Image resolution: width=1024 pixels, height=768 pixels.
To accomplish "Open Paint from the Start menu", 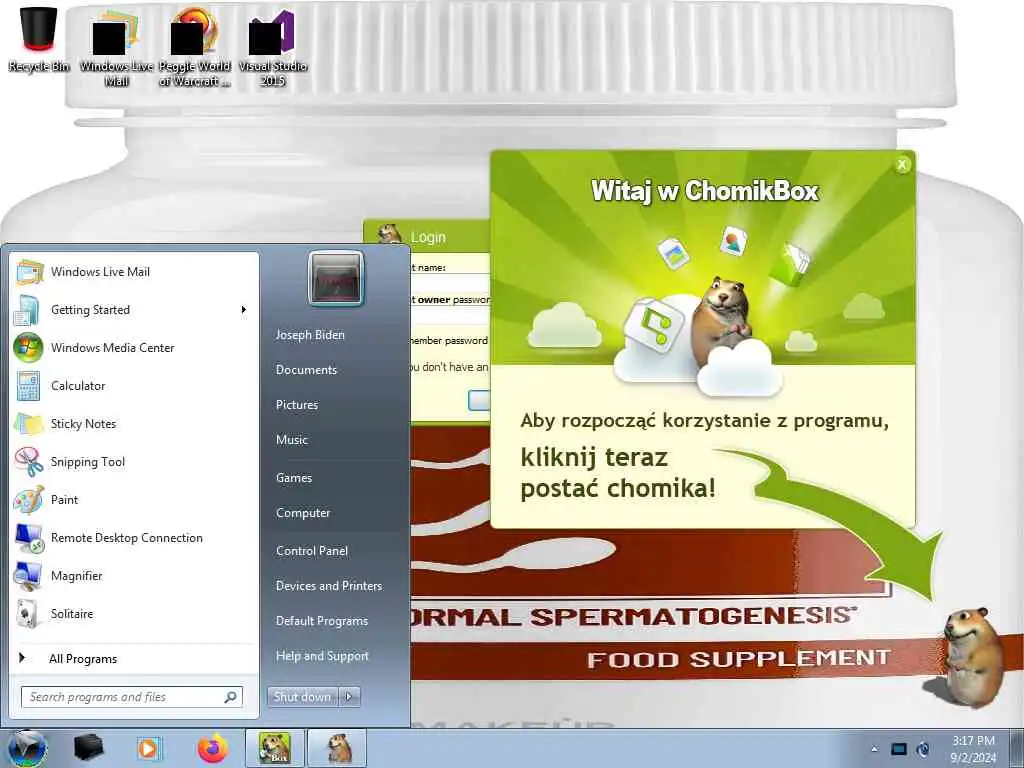I will 135,499.
